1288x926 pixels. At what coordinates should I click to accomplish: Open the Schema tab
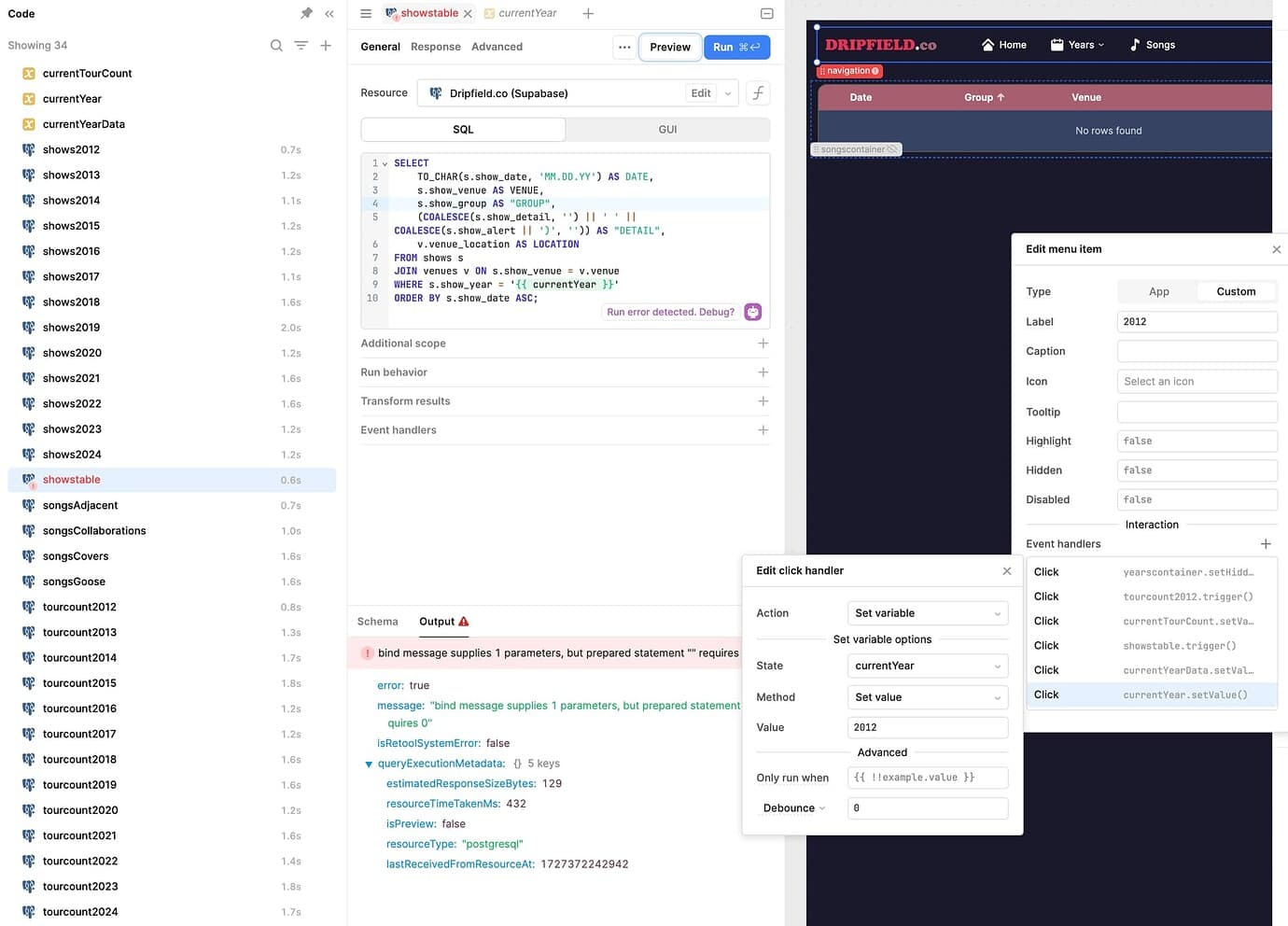click(377, 622)
